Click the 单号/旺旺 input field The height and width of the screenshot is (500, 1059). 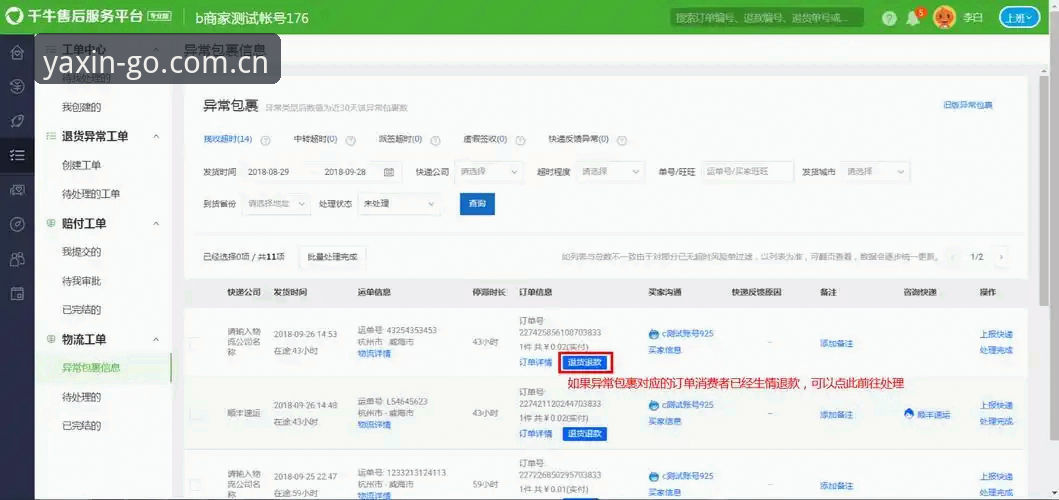pos(748,172)
